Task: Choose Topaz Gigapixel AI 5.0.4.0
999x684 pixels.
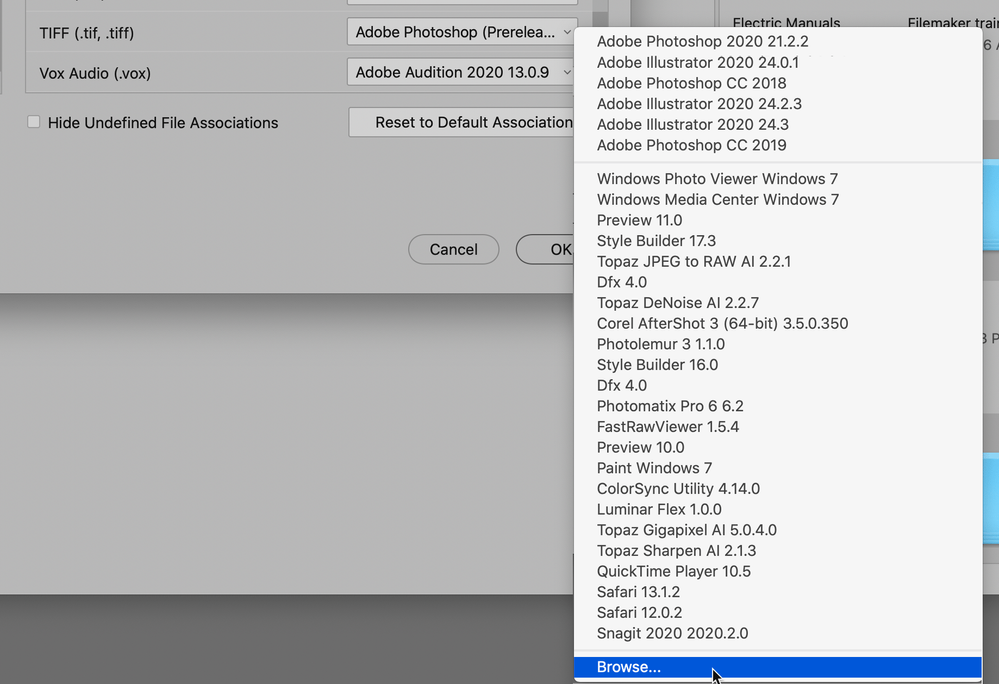Action: click(777, 530)
